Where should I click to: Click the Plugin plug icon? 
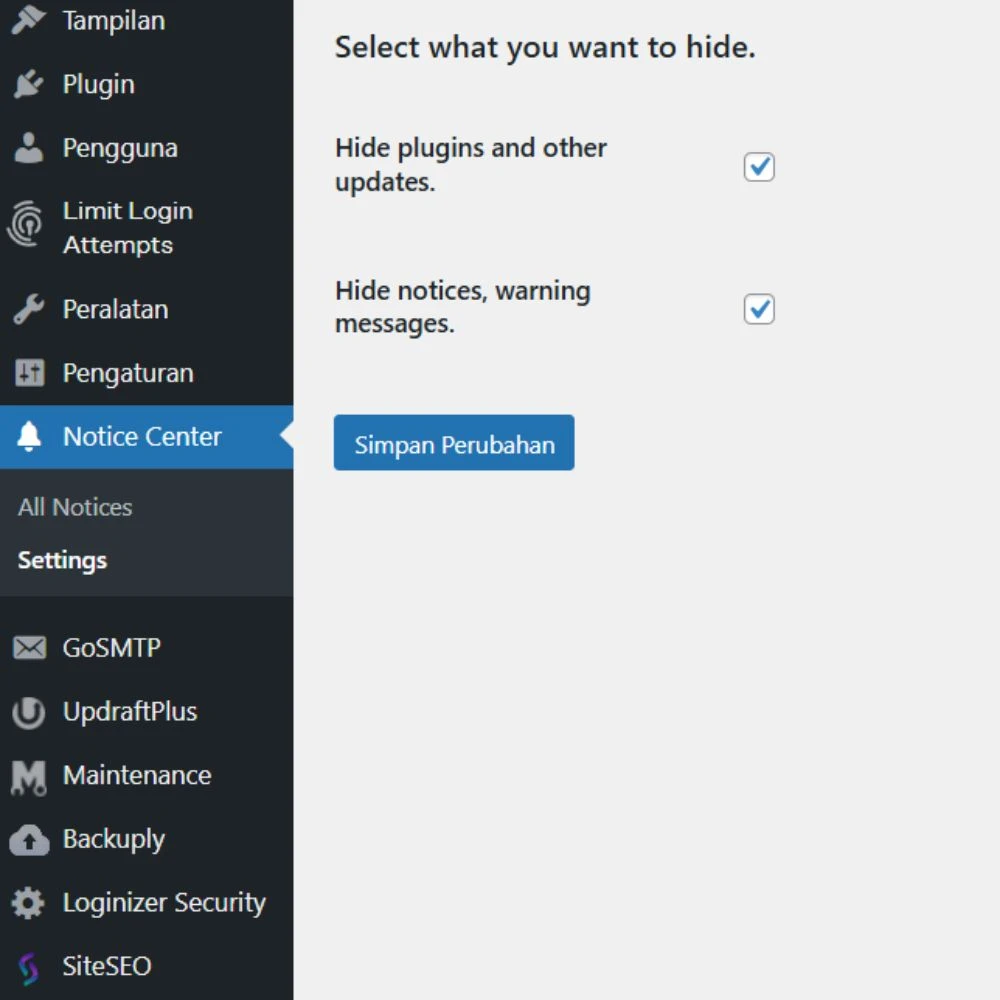click(x=29, y=85)
